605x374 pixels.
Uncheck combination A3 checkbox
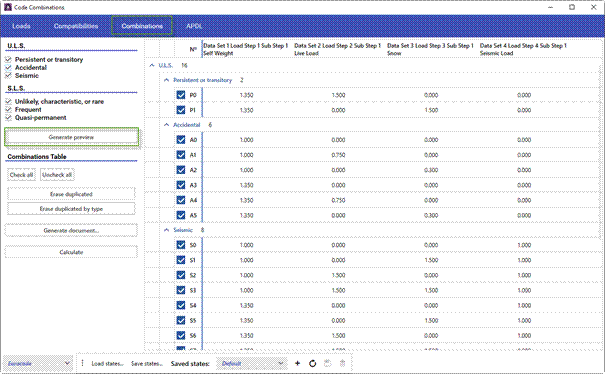pyautogui.click(x=181, y=185)
